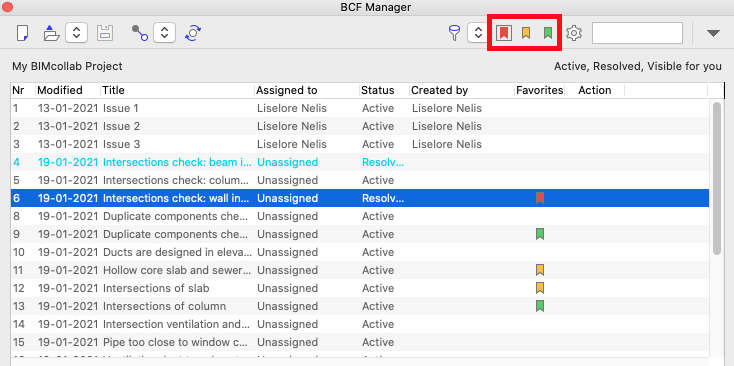This screenshot has height=366, width=734.
Task: Toggle the yellow favorites filter
Action: pyautogui.click(x=526, y=33)
